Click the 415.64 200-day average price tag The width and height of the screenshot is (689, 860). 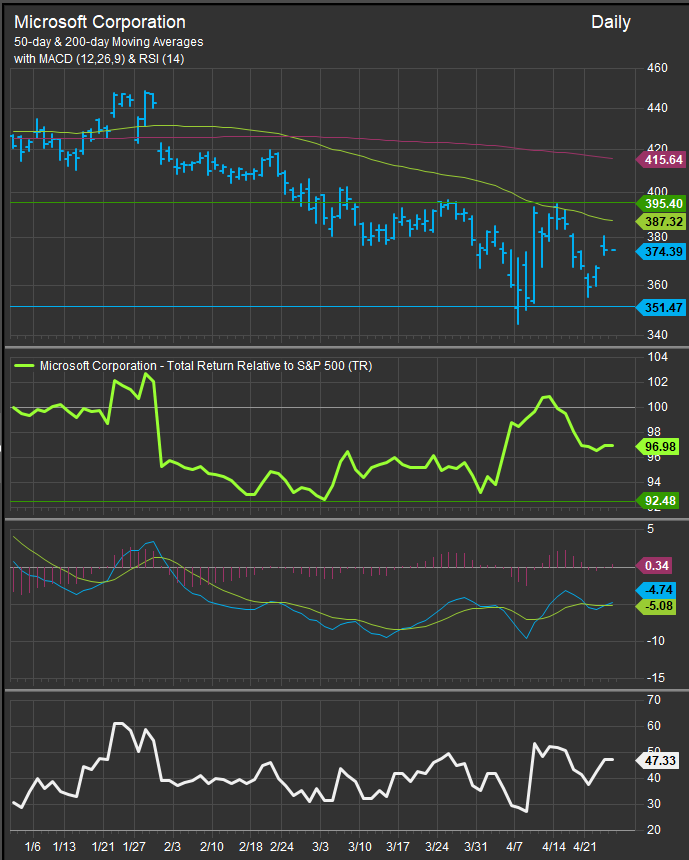click(660, 160)
